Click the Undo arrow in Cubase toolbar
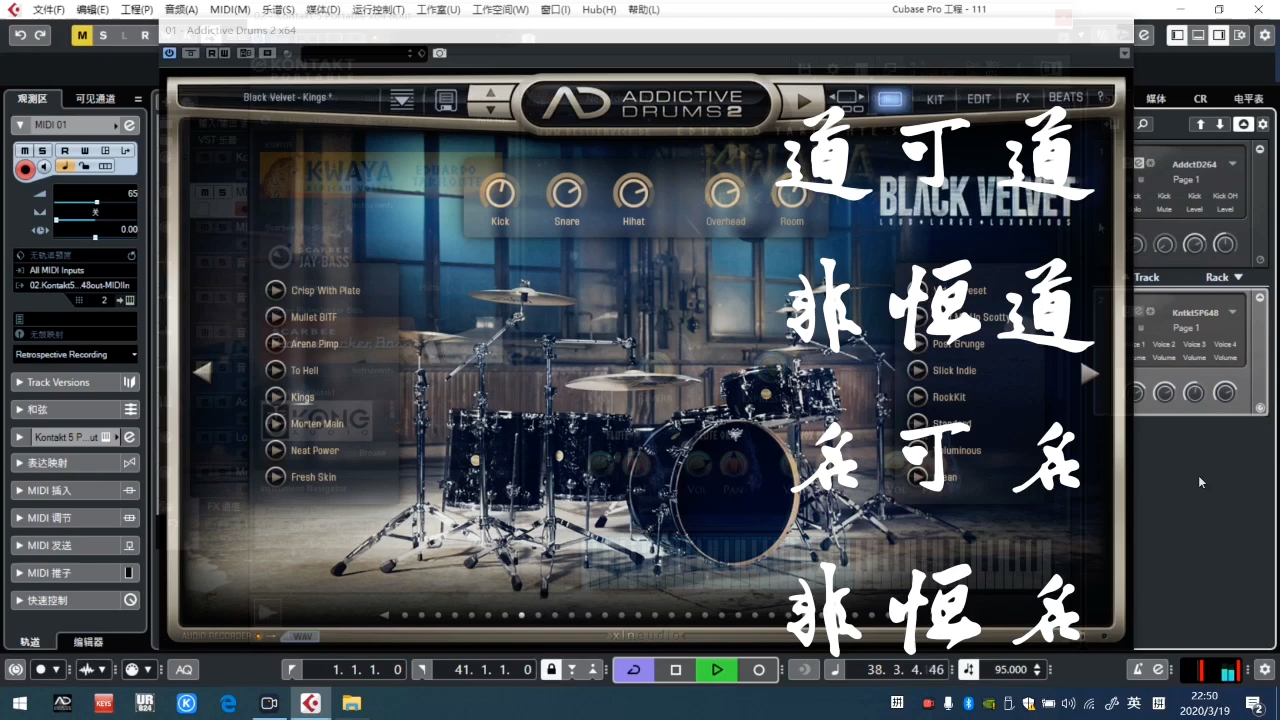 (x=20, y=35)
